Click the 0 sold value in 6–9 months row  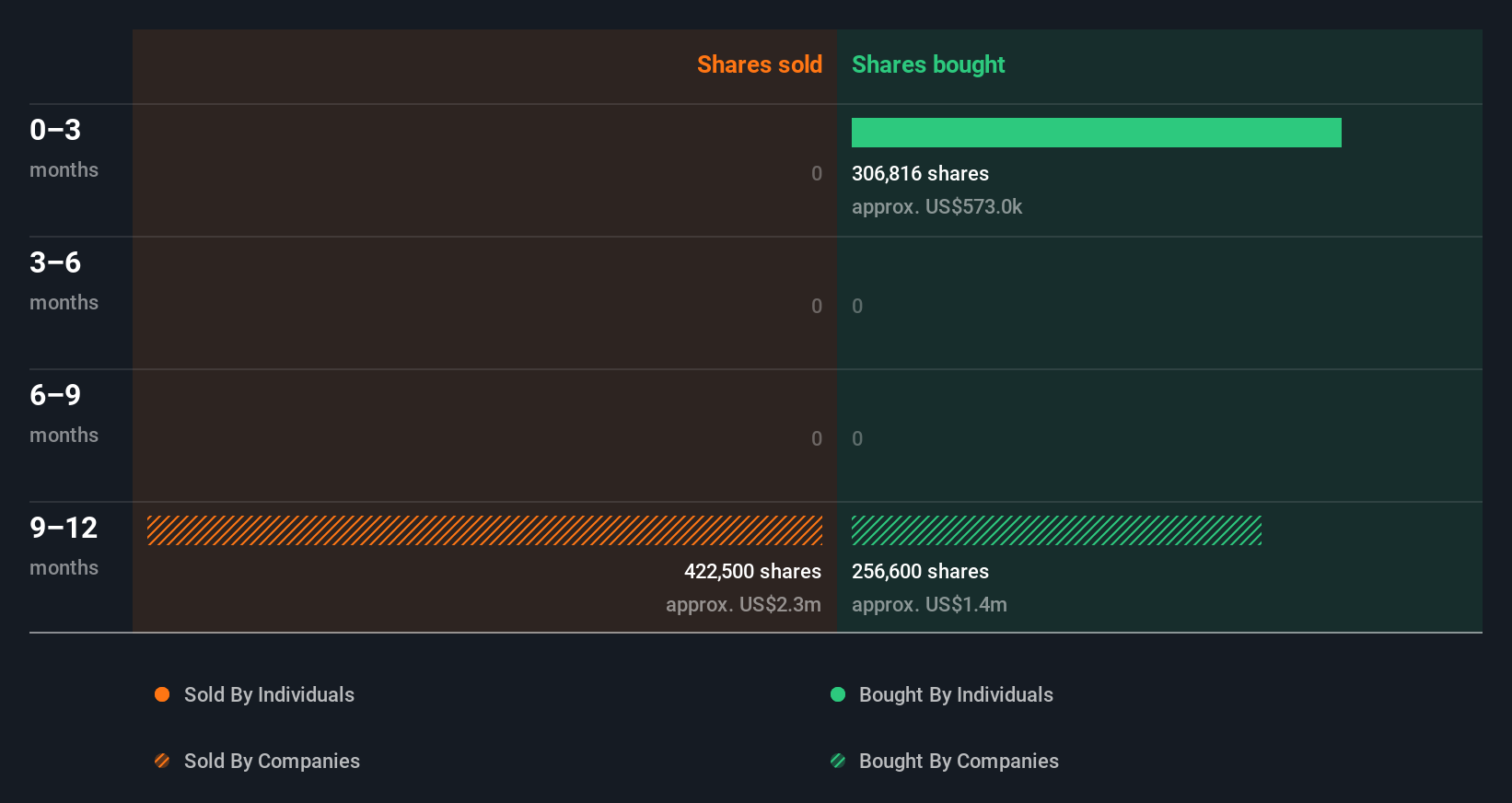click(817, 439)
